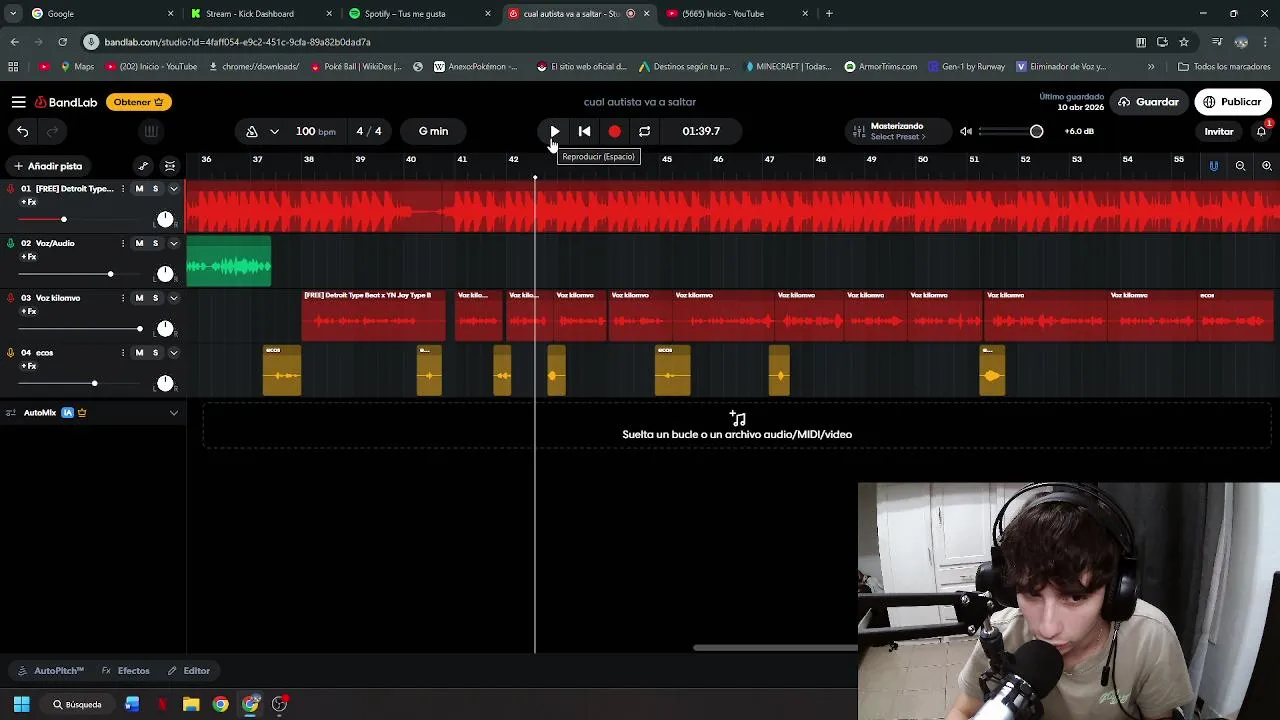Viewport: 1280px width, 720px height.
Task: Click the 100 bpm tempo field
Action: point(315,131)
